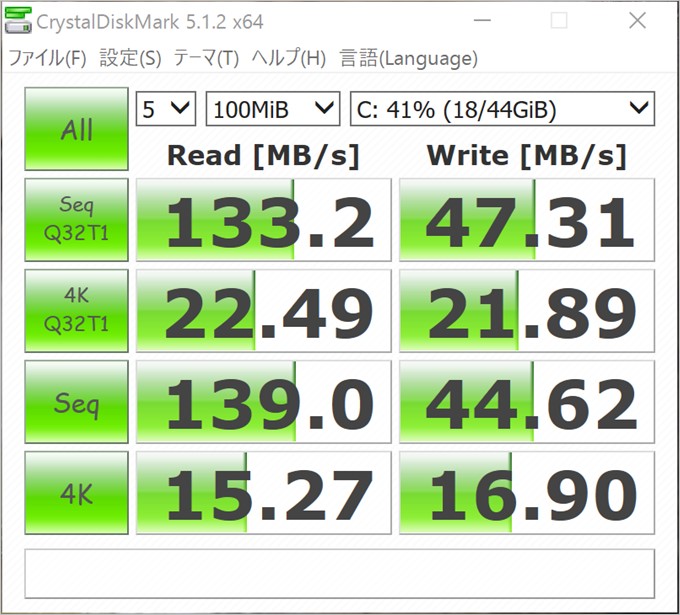Viewport: 680px width, 615px height.
Task: Start the Seq benchmark
Action: (76, 402)
